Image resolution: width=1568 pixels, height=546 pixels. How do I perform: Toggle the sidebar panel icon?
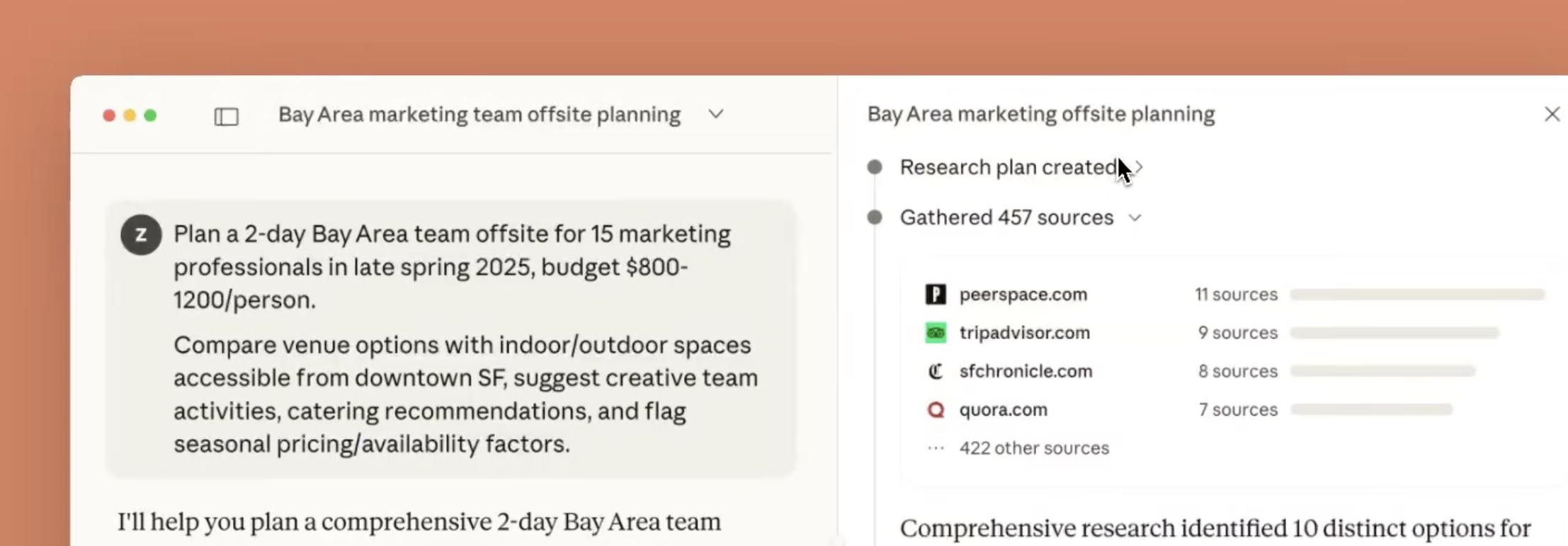point(226,116)
